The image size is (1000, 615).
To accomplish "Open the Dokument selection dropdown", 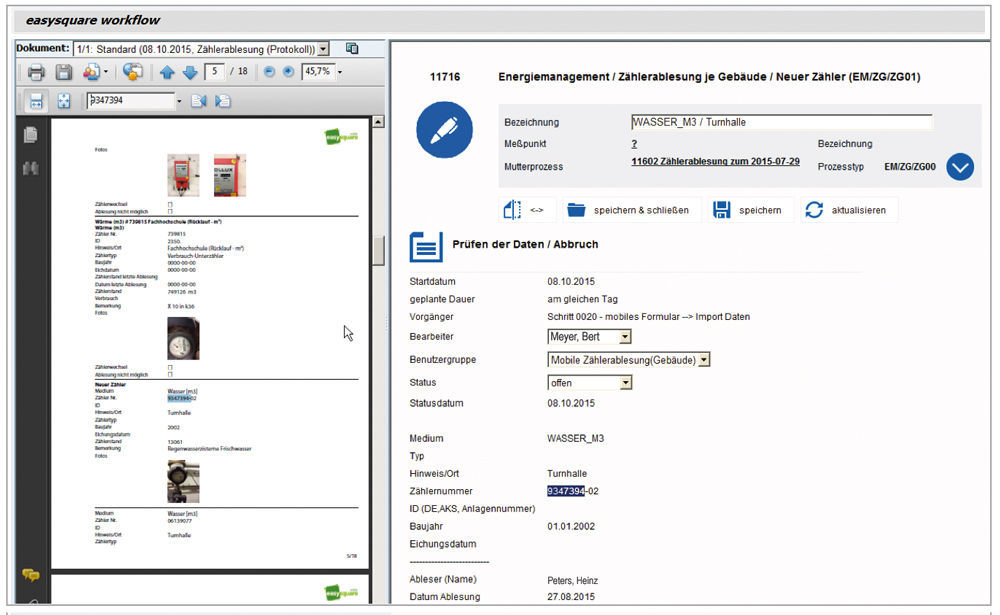I will (x=323, y=49).
